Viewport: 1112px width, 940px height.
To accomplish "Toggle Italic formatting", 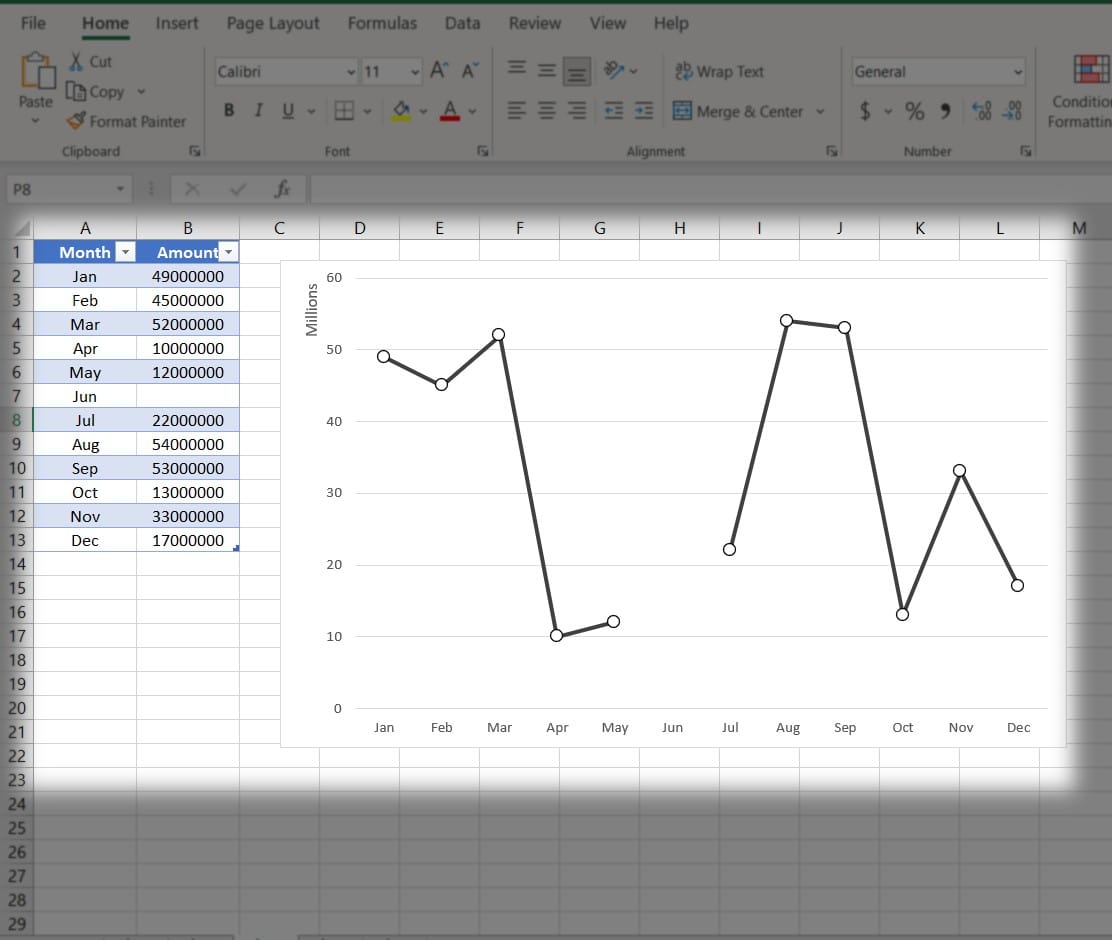I will pos(258,111).
